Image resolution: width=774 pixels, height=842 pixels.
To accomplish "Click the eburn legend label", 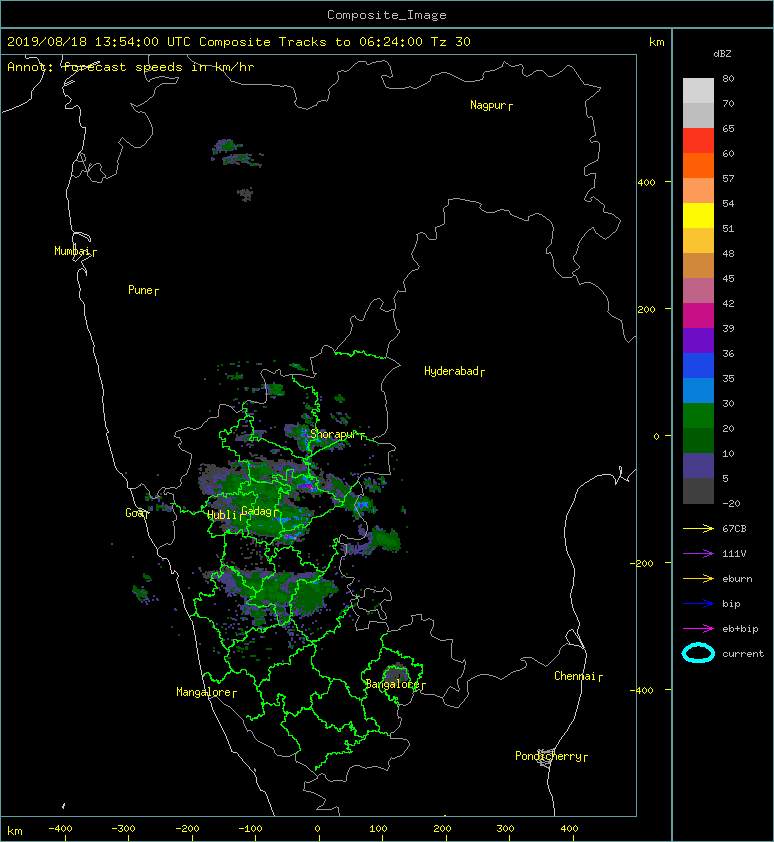I will coord(737,579).
